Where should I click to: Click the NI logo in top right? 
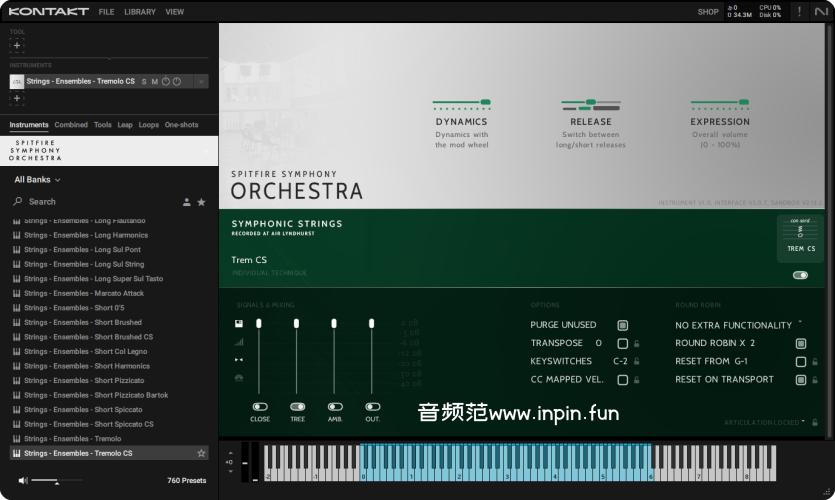coord(821,11)
